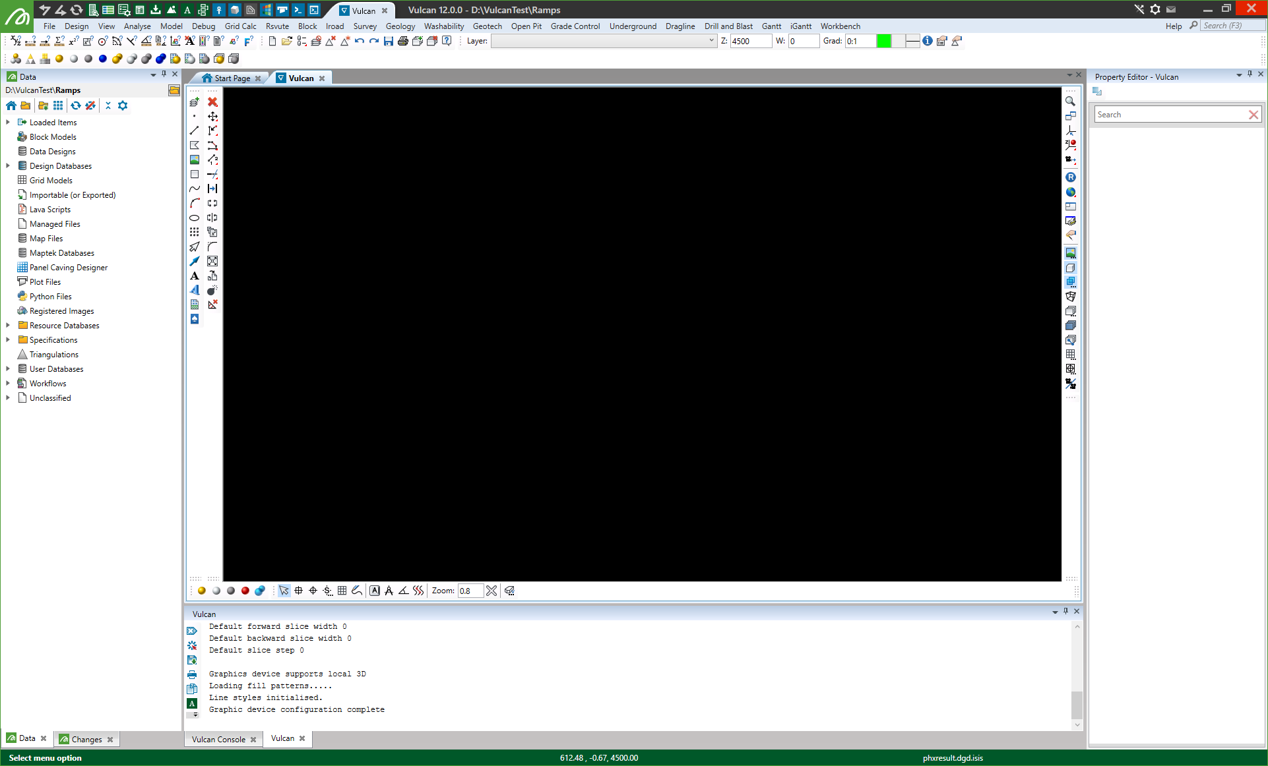Image resolution: width=1268 pixels, height=766 pixels.
Task: Click the Z value input field
Action: pos(750,41)
